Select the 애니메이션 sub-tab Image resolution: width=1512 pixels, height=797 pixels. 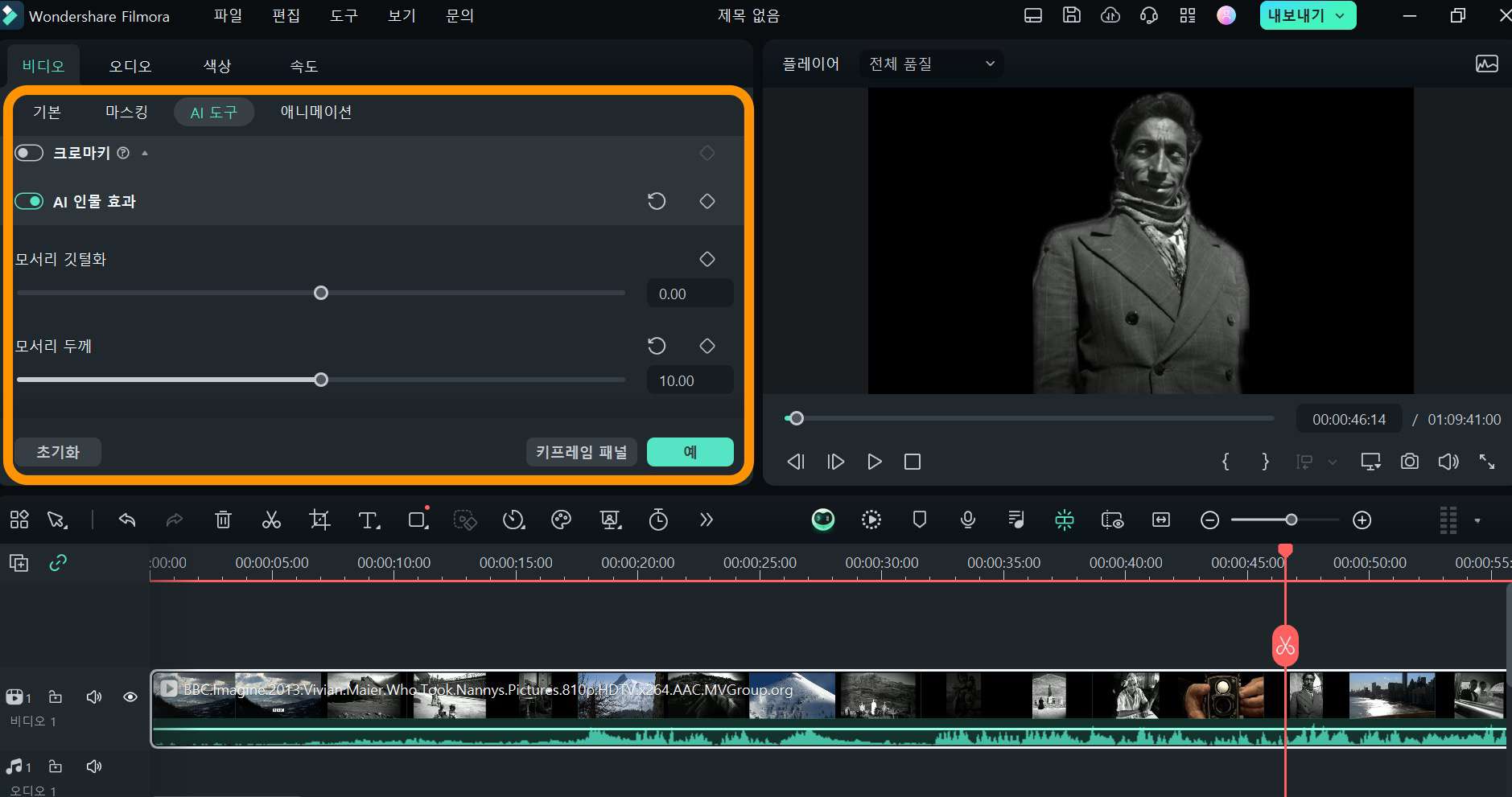316,112
